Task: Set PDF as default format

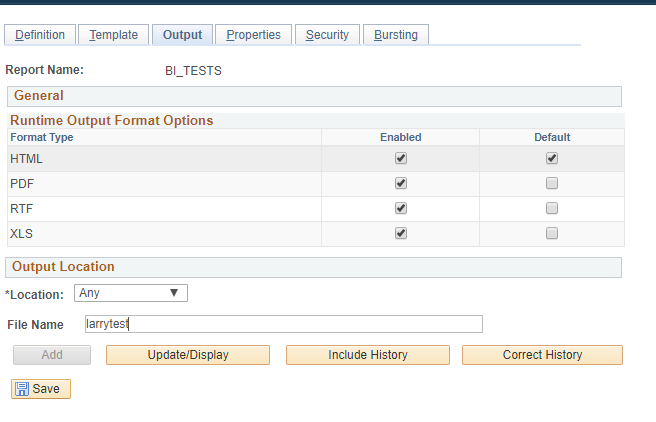Action: (552, 183)
